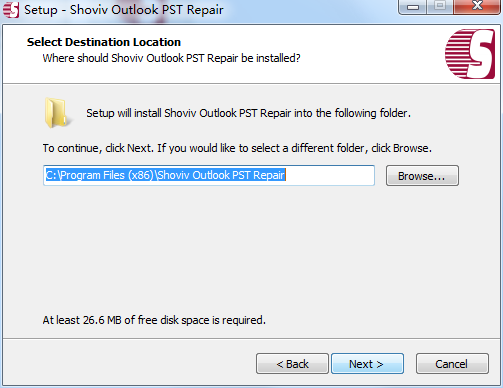Viewport: 503px width, 388px height.
Task: Click the large Shoviv S logo in header
Action: coord(470,54)
